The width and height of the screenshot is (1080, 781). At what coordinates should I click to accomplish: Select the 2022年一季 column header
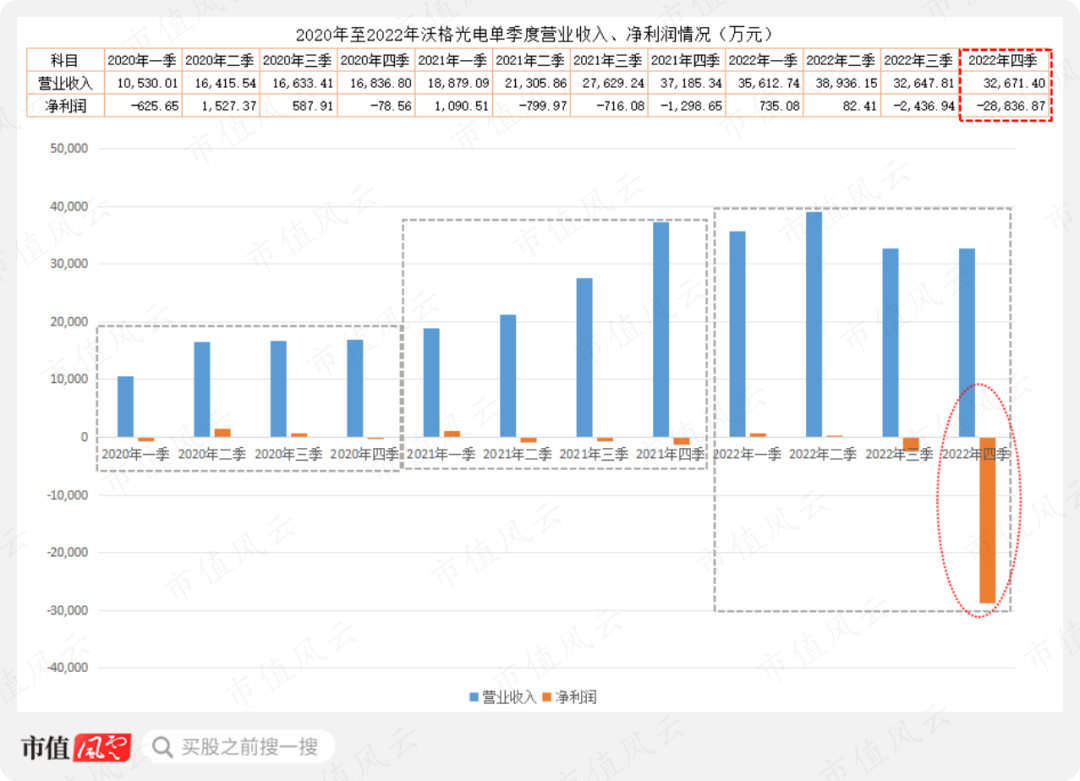click(764, 60)
